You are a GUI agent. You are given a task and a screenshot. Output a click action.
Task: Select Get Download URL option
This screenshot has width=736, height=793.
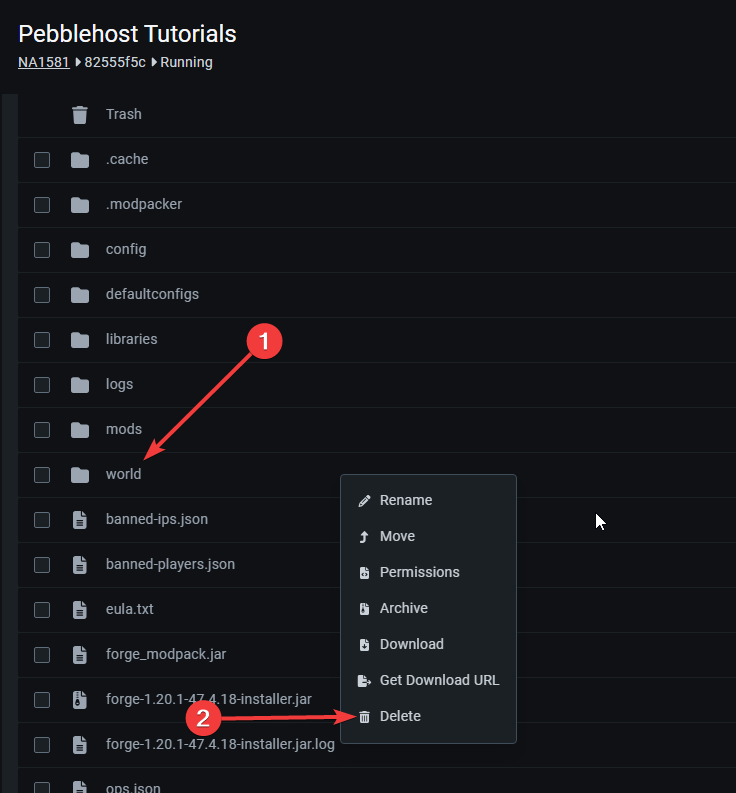[439, 680]
